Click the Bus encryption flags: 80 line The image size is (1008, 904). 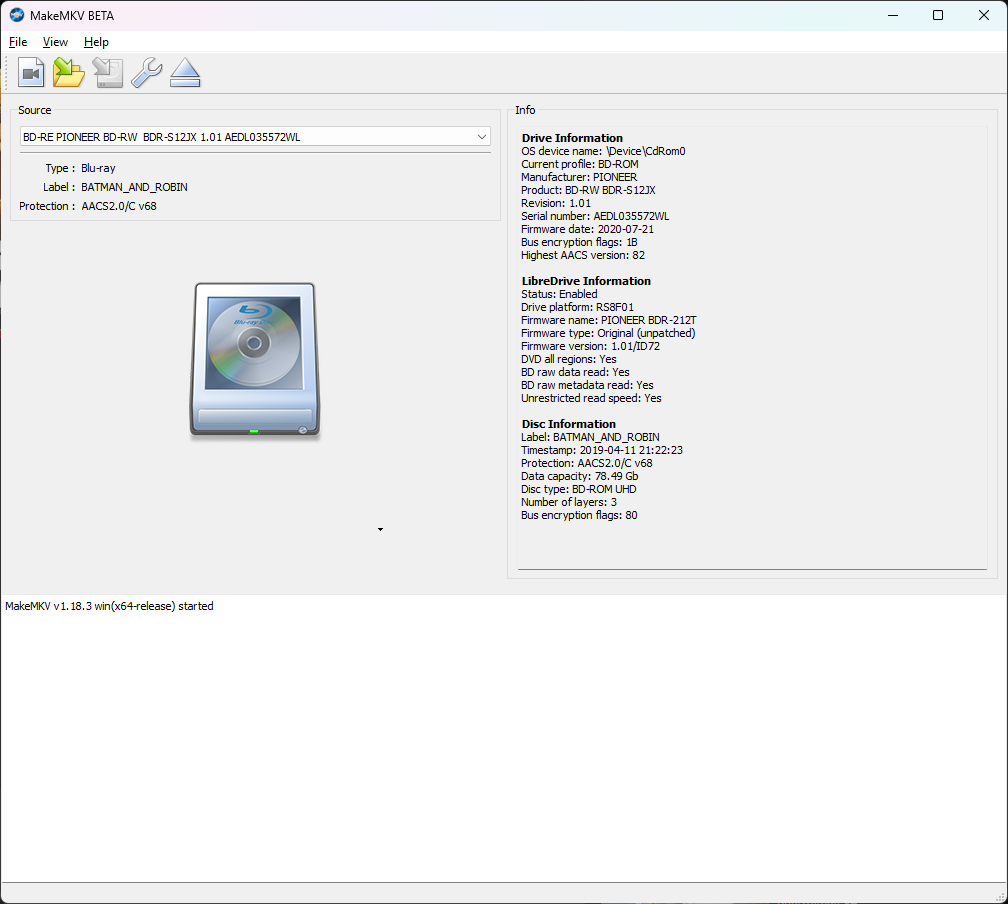click(579, 515)
